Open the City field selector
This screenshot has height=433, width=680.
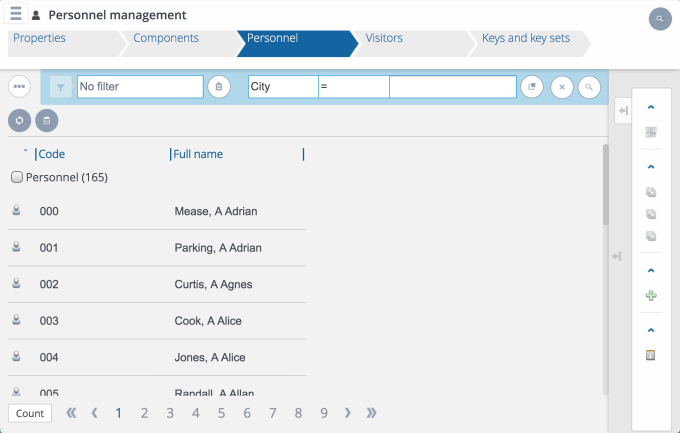[x=282, y=87]
